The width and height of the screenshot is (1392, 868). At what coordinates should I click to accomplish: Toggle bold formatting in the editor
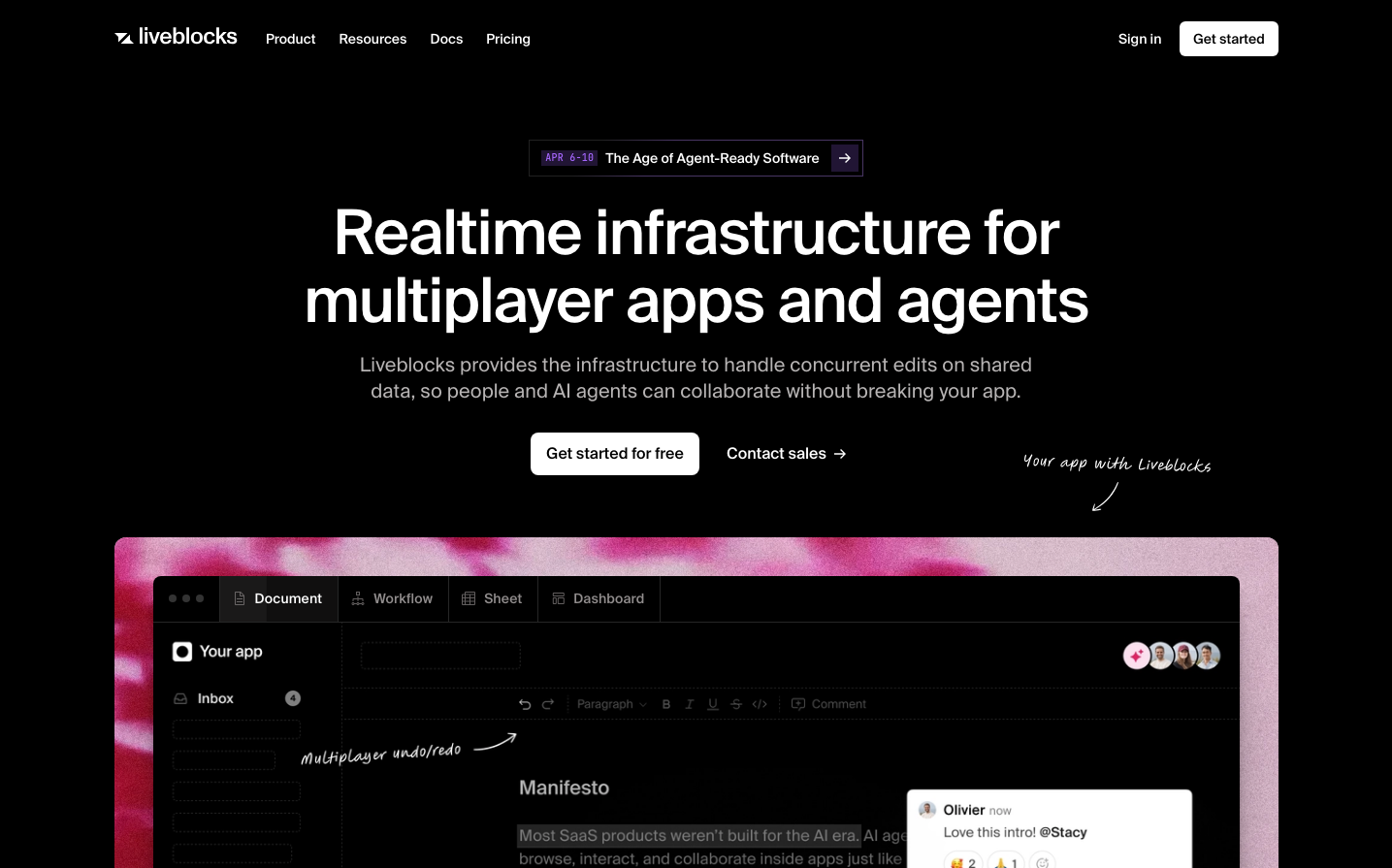pos(666,704)
